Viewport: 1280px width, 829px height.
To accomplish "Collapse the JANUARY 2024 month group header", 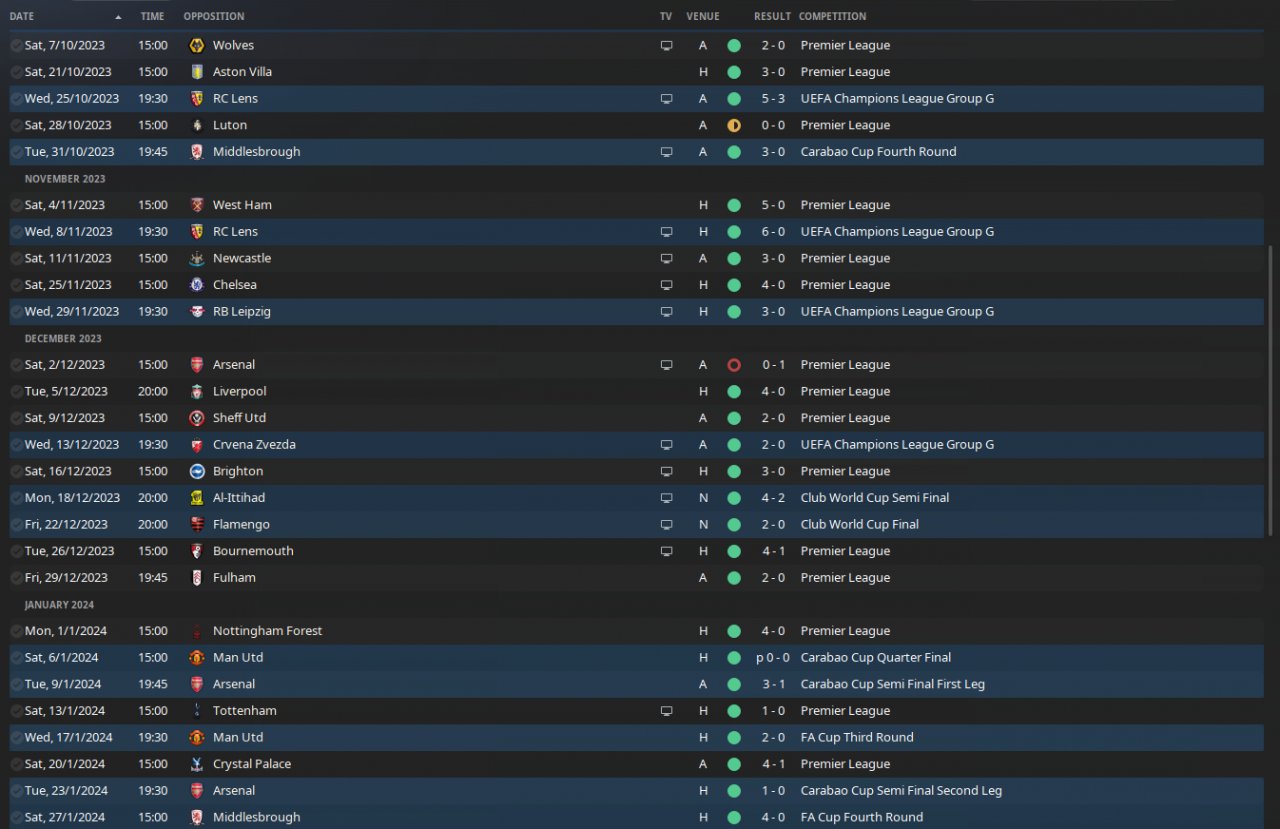I will pos(59,605).
